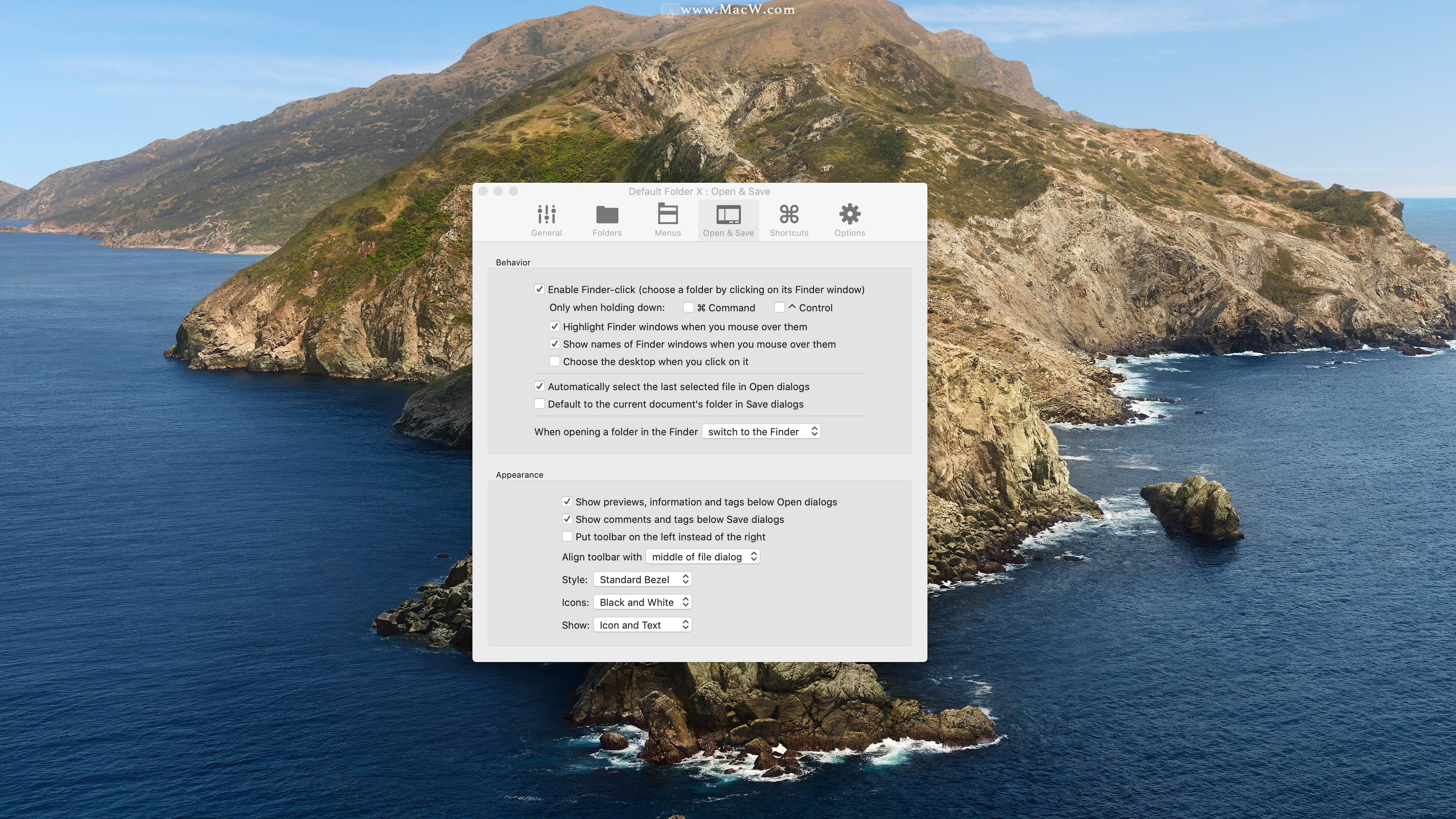Enable Default to current document's folder

pyautogui.click(x=539, y=404)
